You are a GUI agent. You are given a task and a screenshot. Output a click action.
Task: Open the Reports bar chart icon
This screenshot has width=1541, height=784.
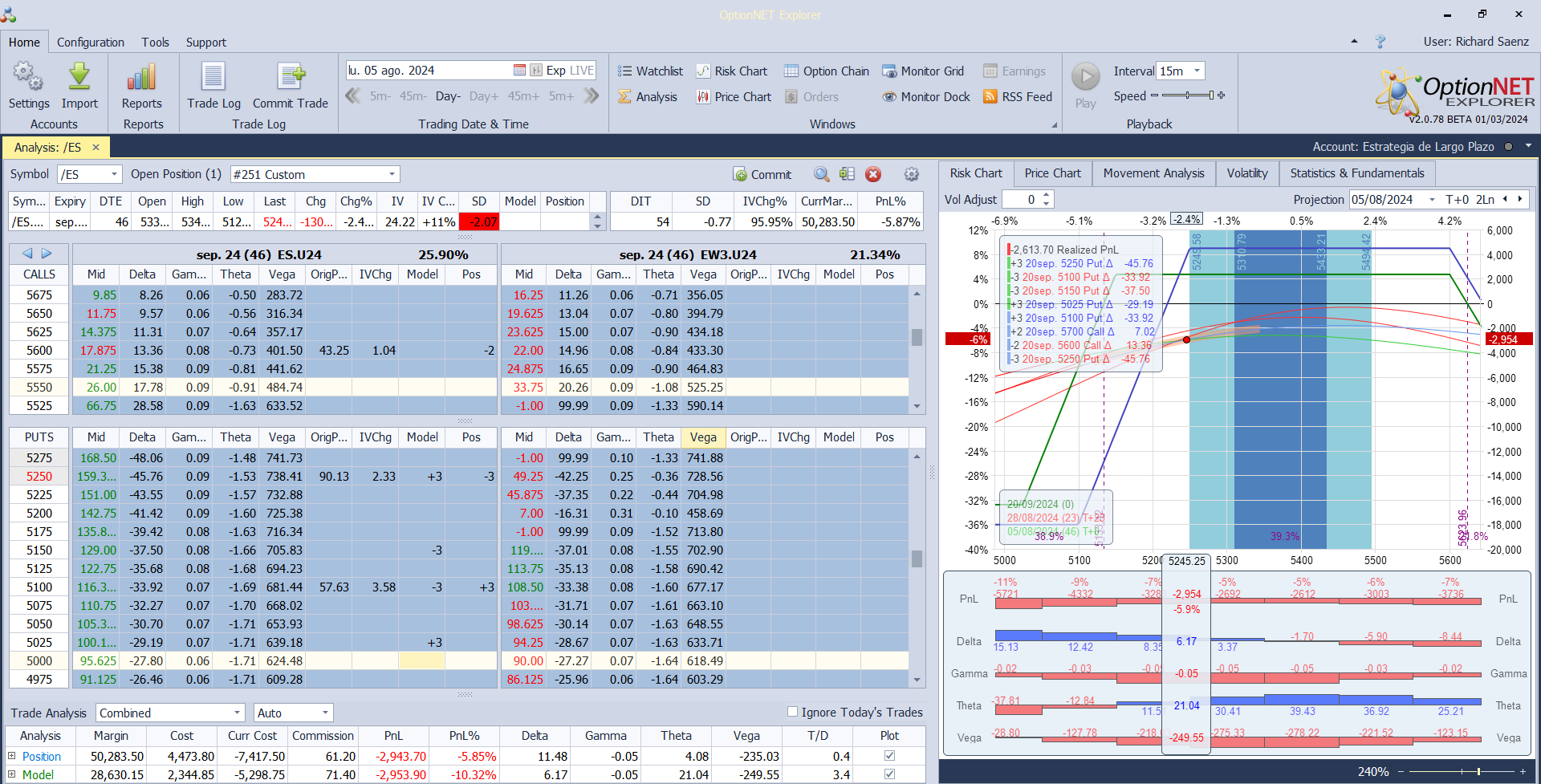coord(141,77)
